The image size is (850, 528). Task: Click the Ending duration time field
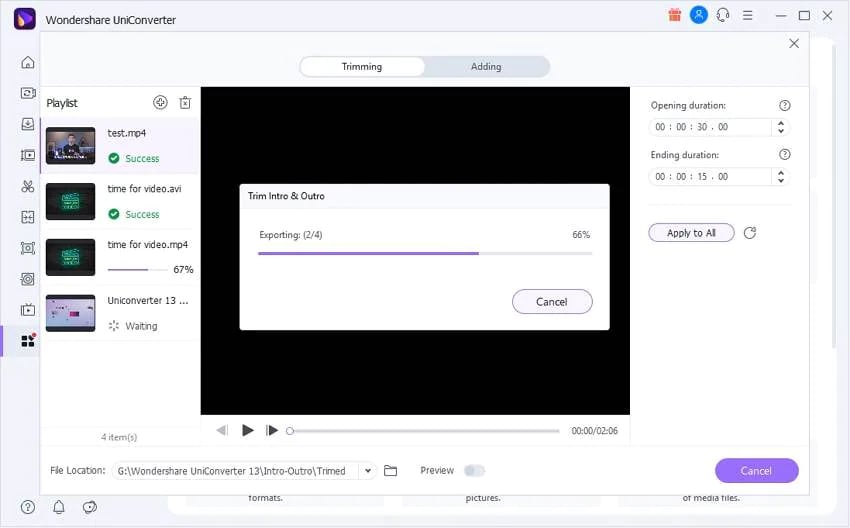(x=710, y=177)
